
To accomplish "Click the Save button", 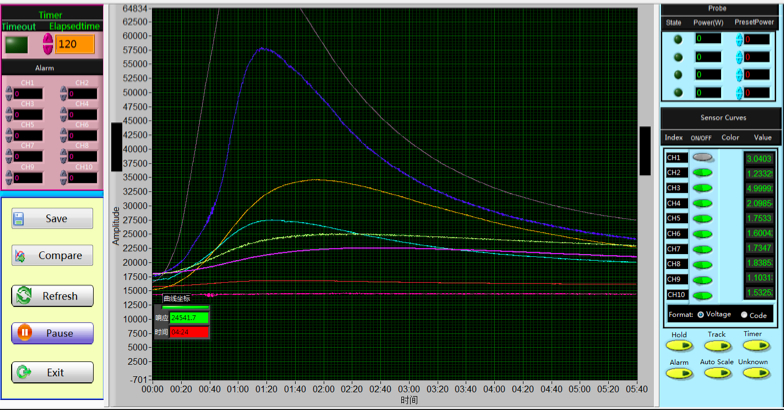I will coord(52,218).
